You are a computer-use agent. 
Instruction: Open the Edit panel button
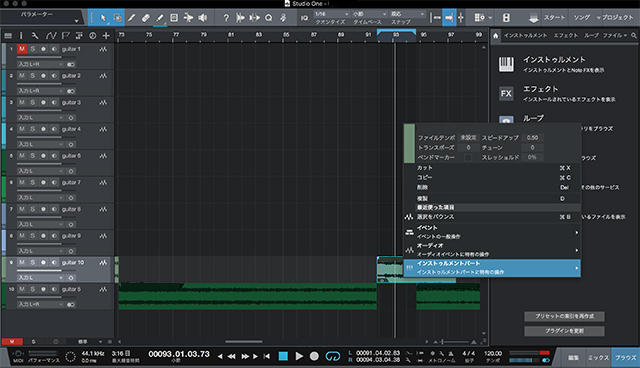(x=573, y=358)
